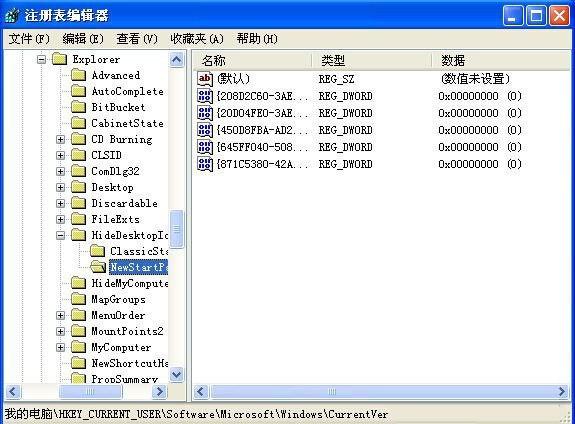The width and height of the screenshot is (575, 424).
Task: Click tree pane scroll right arrow
Action: pyautogui.click(x=160, y=392)
